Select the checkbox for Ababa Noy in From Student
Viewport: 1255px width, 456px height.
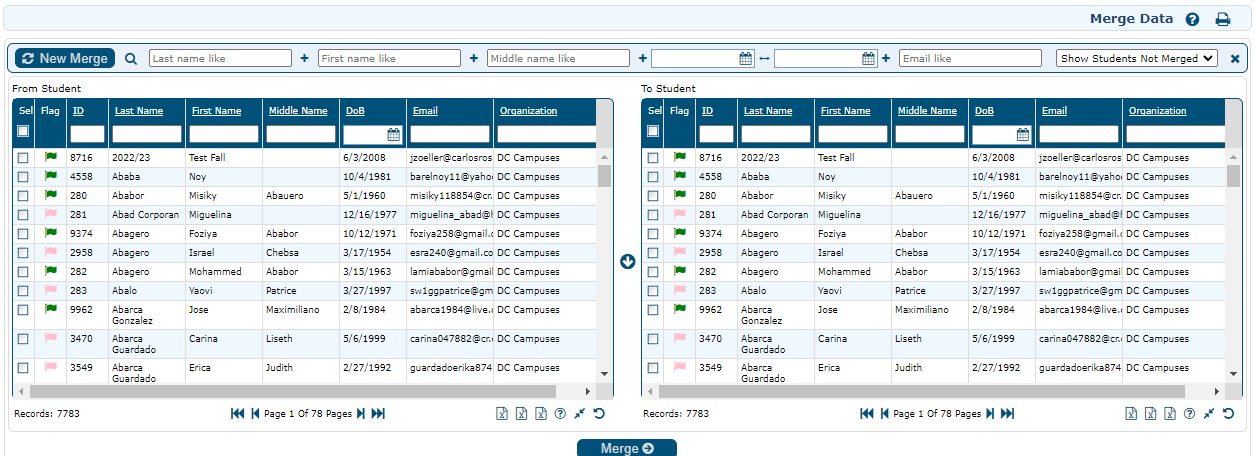coord(23,177)
